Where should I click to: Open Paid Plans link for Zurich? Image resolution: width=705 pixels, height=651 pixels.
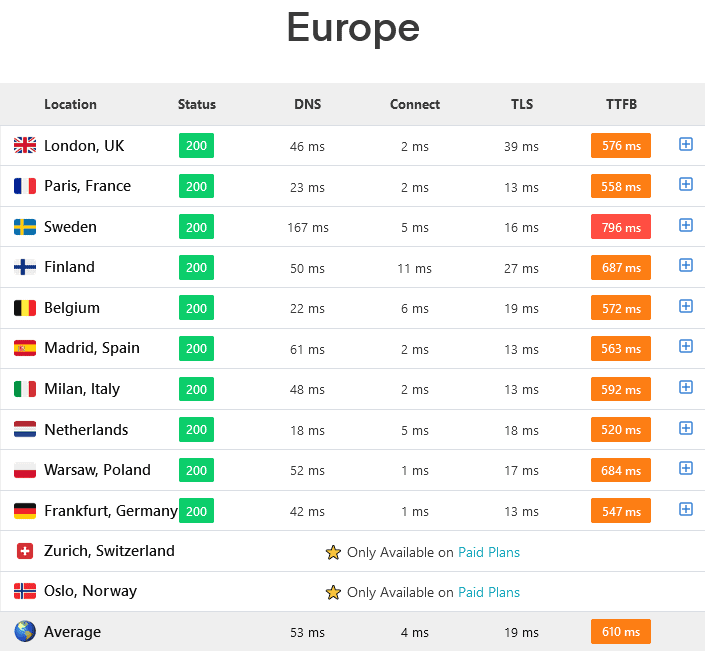tap(489, 552)
